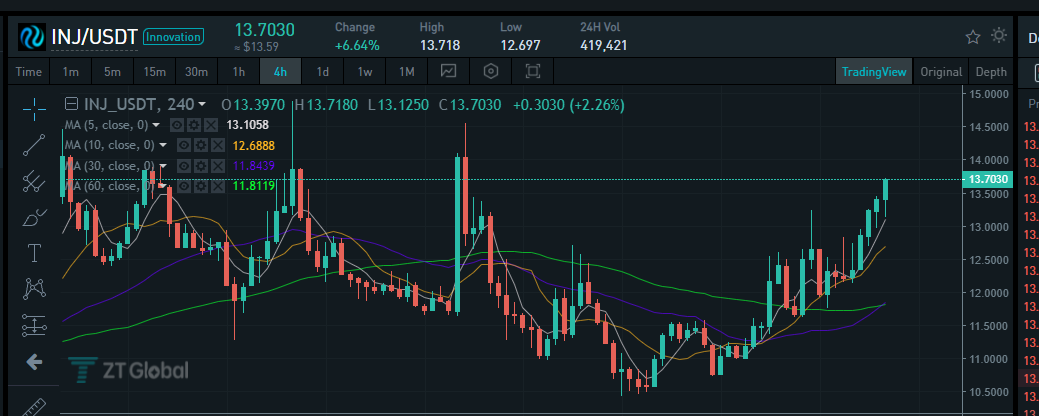Screen dimensions: 1039x416
Task: Click the MA (5, close, 0) legend label
Action: click(106, 125)
